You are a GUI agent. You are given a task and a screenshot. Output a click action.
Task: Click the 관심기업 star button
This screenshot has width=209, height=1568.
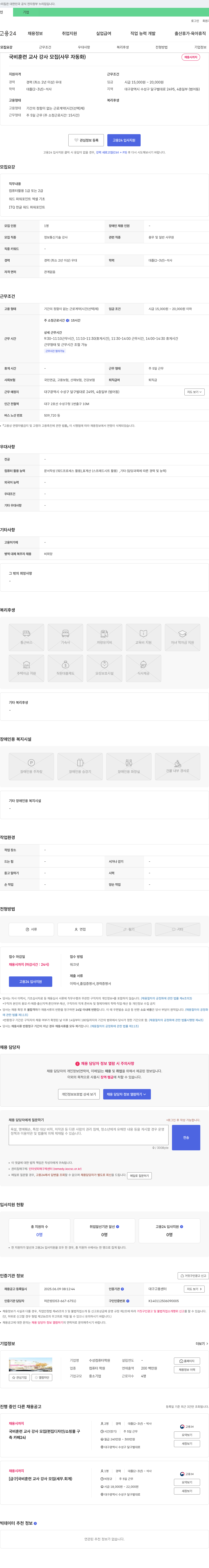pyautogui.click(x=20, y=1378)
